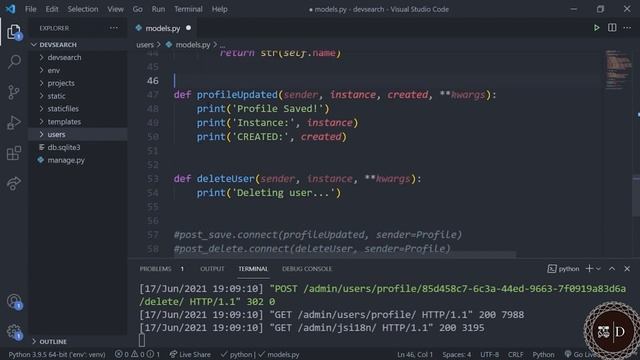Expand the static folder
Image resolution: width=640 pixels, height=360 pixels.
coord(78,96)
